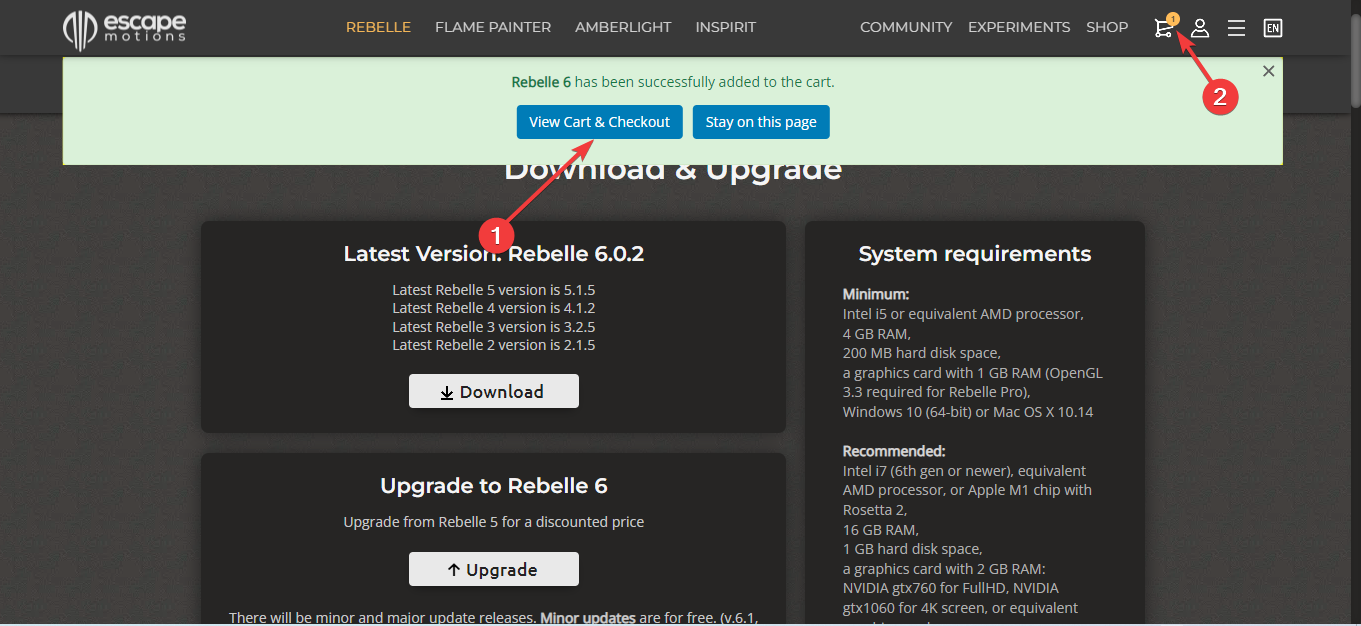Click the Latest Rebelle 5 version line
This screenshot has width=1361, height=626.
(494, 290)
